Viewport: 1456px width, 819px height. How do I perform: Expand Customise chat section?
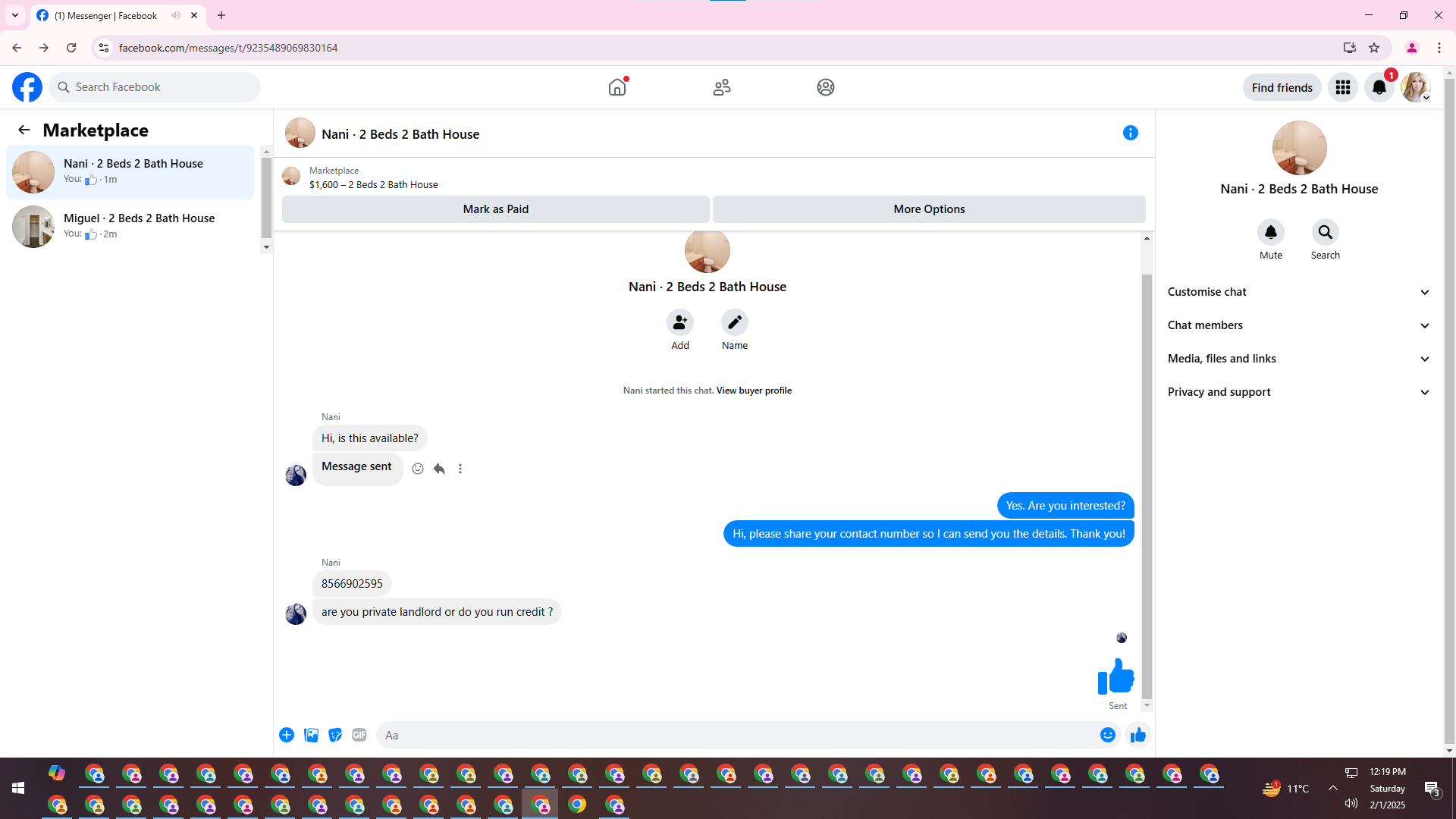click(x=1298, y=292)
